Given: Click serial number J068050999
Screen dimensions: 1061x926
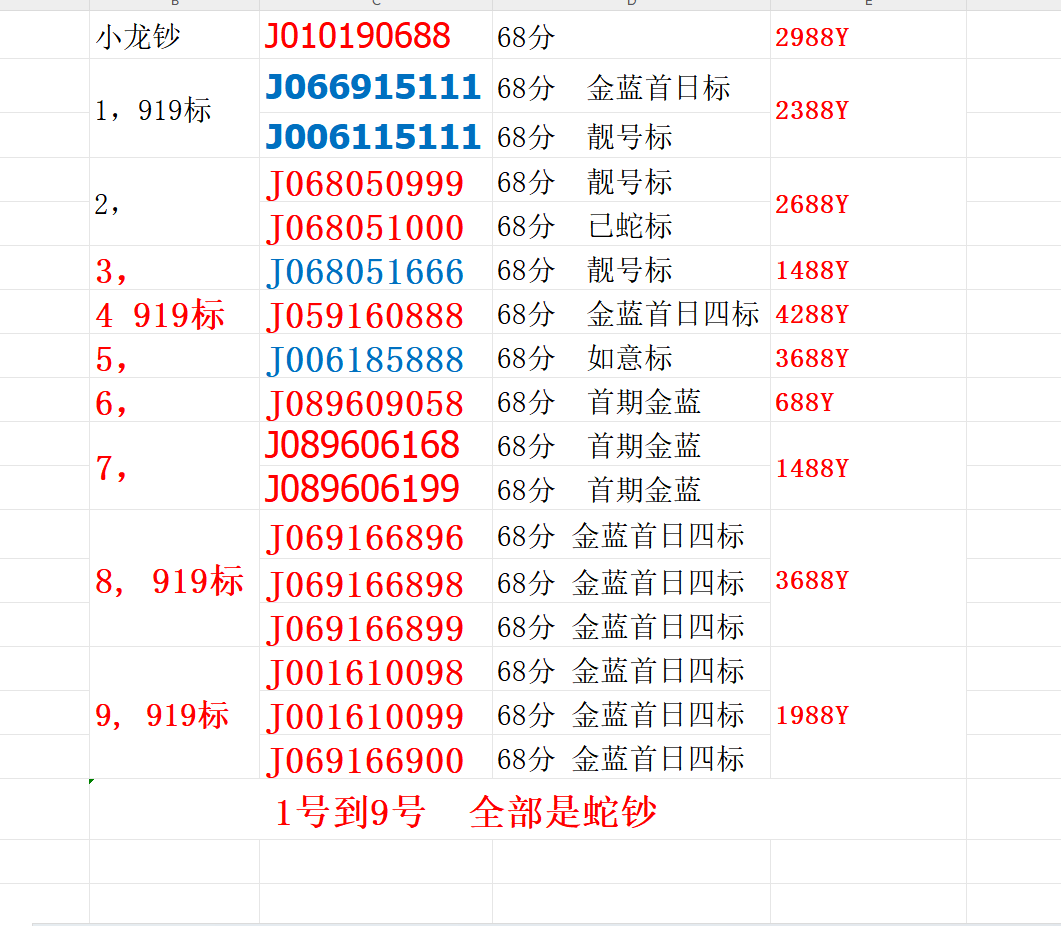Looking at the screenshot, I should (x=364, y=183).
